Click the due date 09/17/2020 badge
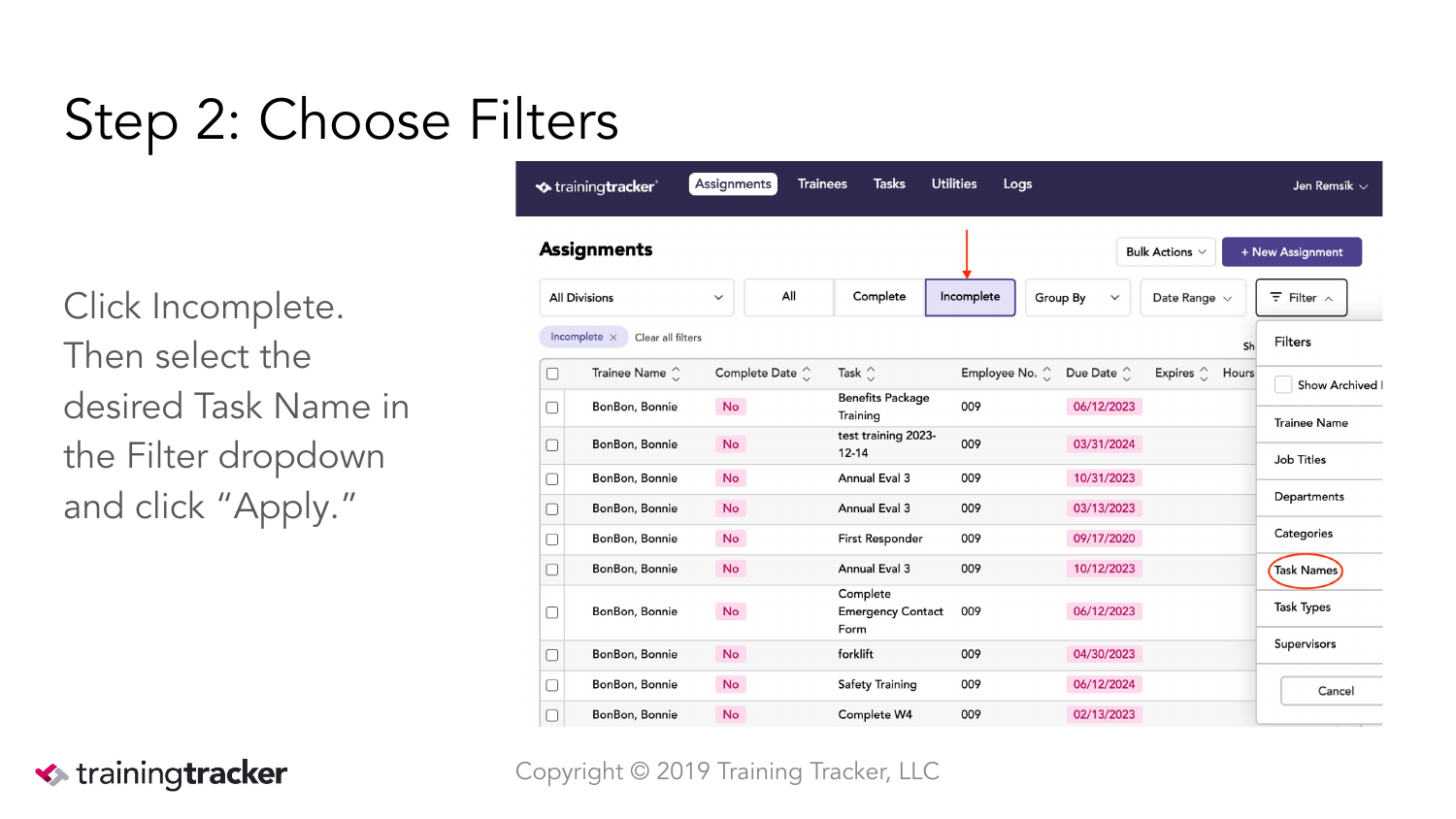This screenshot has height=819, width=1456. coord(1104,540)
